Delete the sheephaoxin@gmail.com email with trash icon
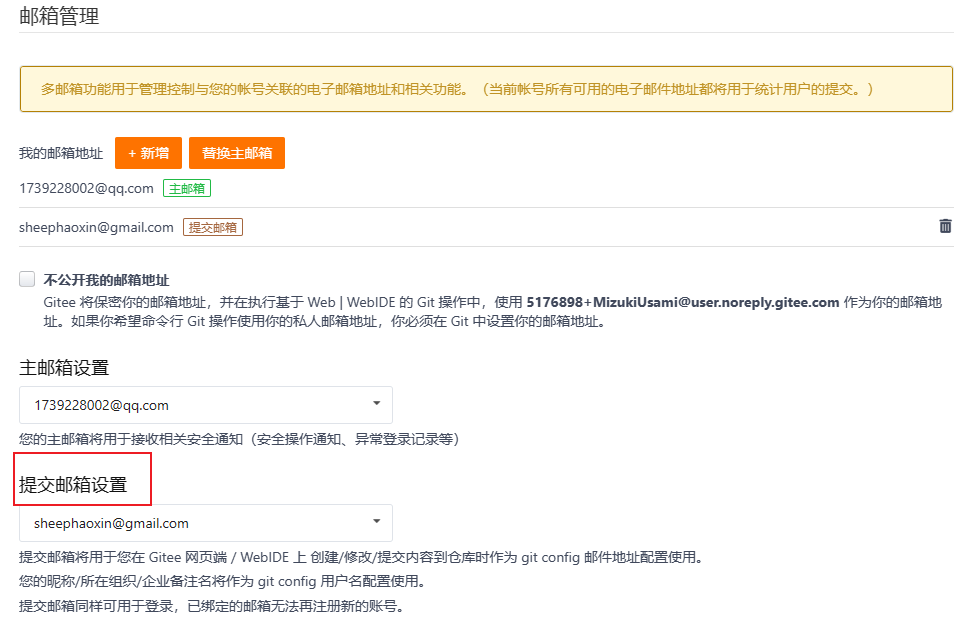This screenshot has width=974, height=631. pyautogui.click(x=945, y=226)
